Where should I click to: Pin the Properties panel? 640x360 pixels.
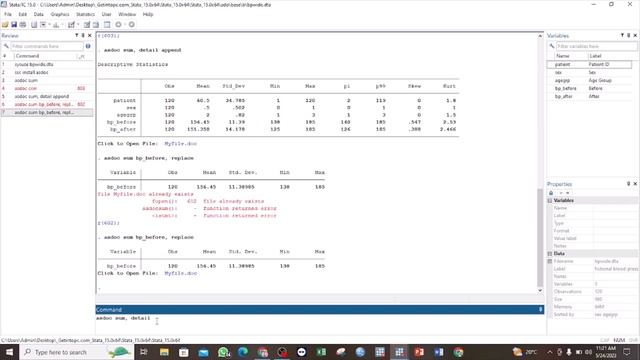tap(629, 184)
